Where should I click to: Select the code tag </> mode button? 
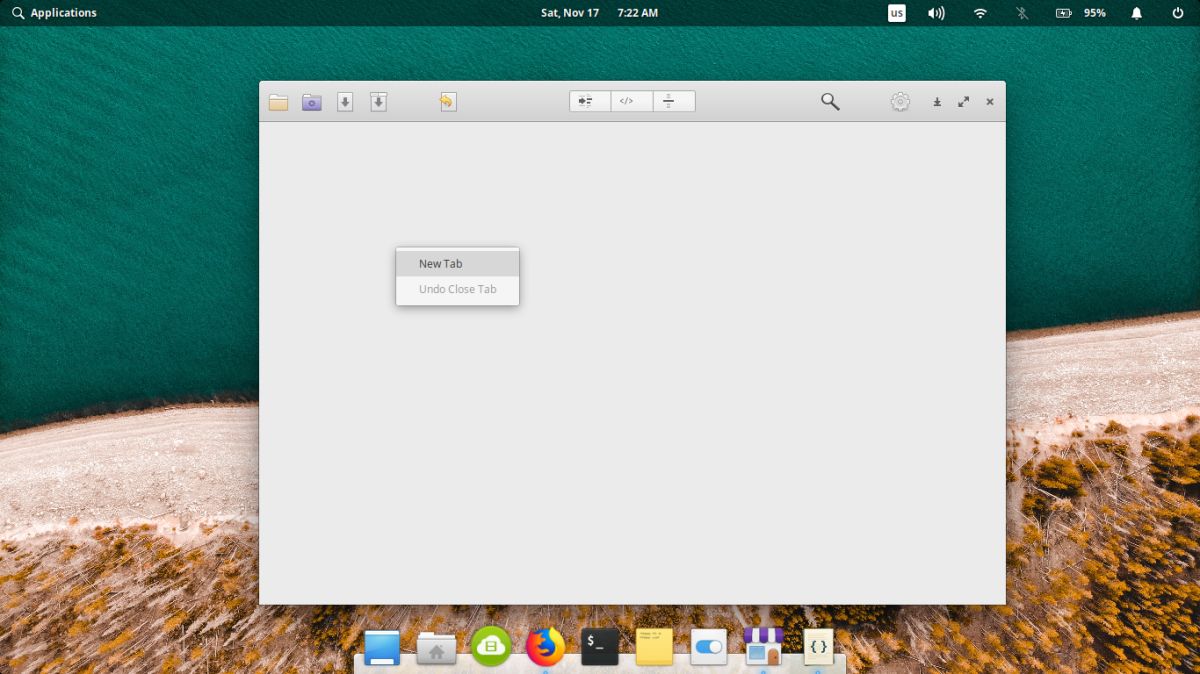pyautogui.click(x=632, y=101)
